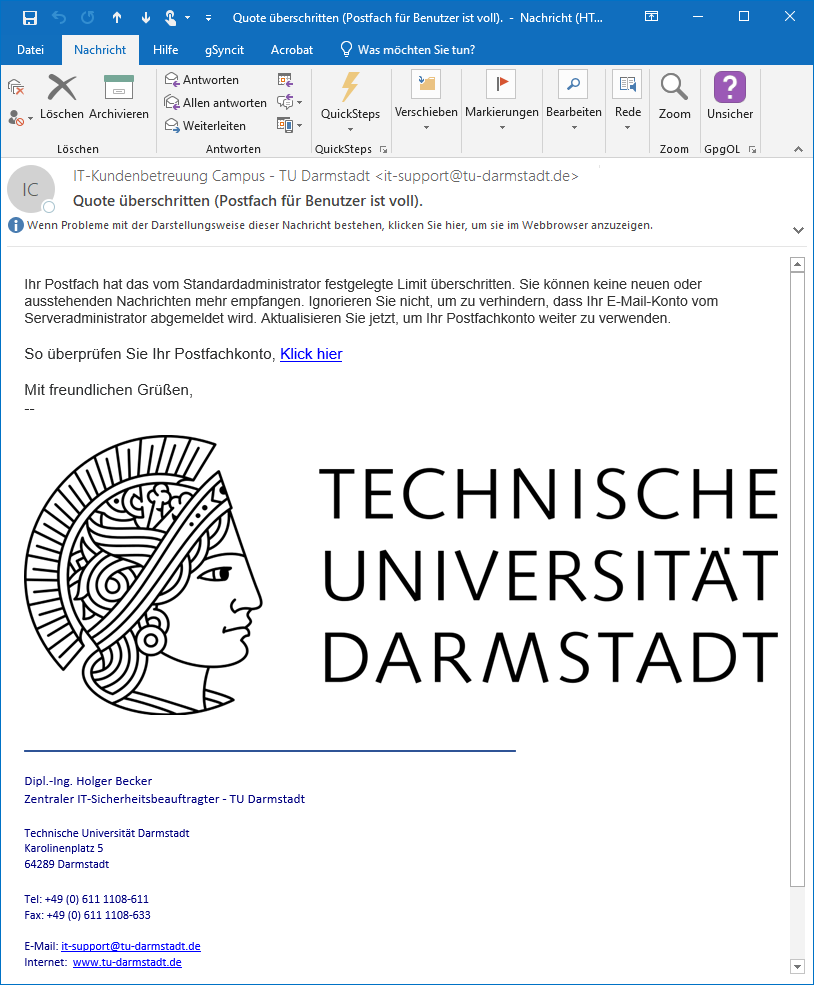Click the address line 'Karolinenplatz 5'
The image size is (814, 985).
[63, 848]
